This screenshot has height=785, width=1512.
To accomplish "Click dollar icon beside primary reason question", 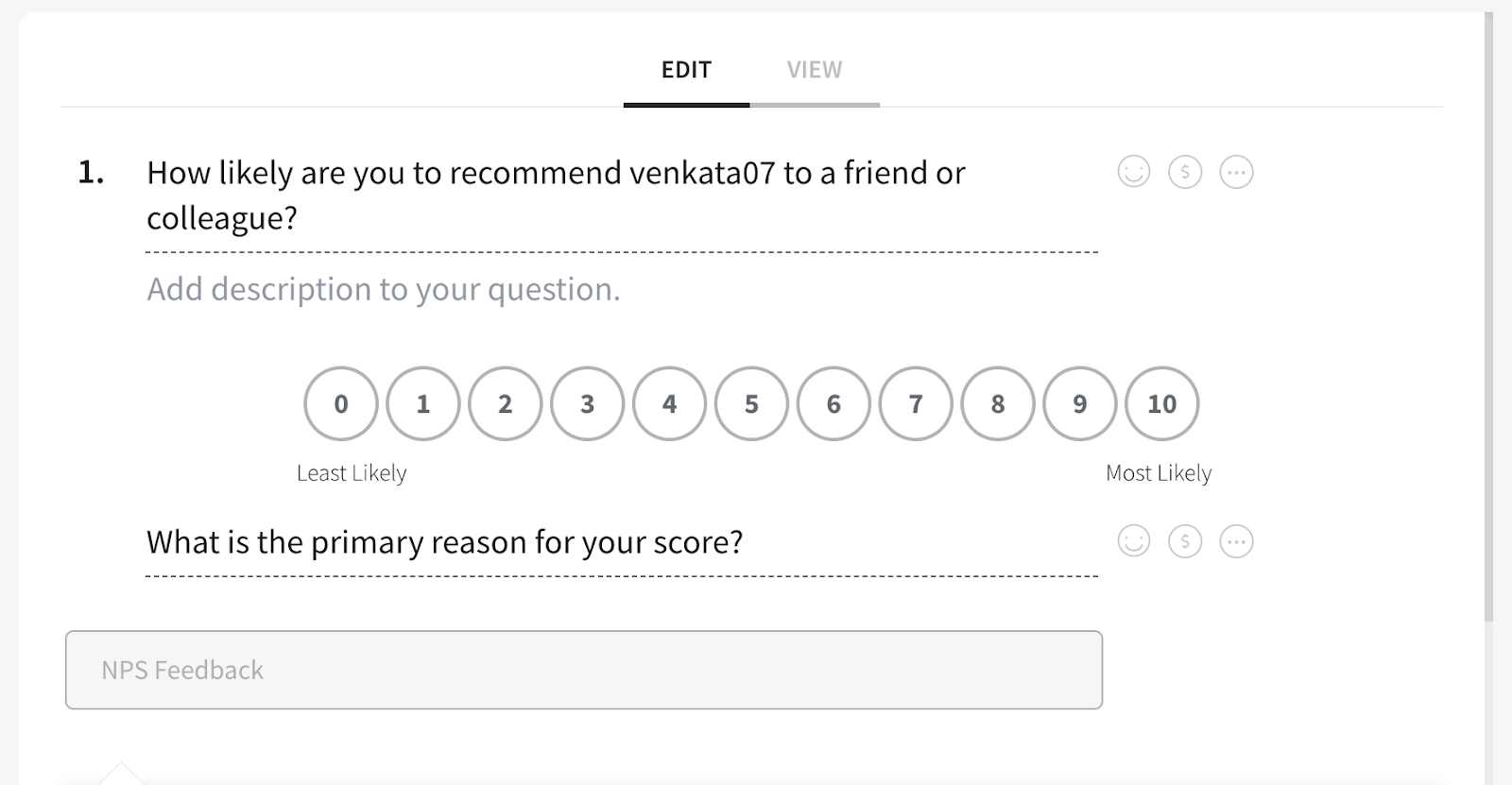I will [x=1185, y=541].
